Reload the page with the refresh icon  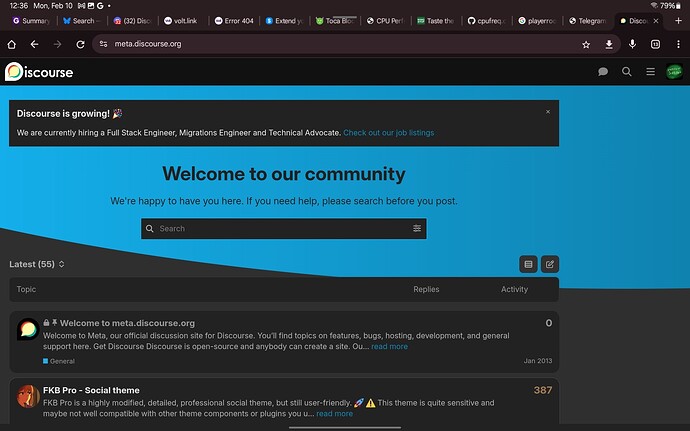(x=80, y=44)
